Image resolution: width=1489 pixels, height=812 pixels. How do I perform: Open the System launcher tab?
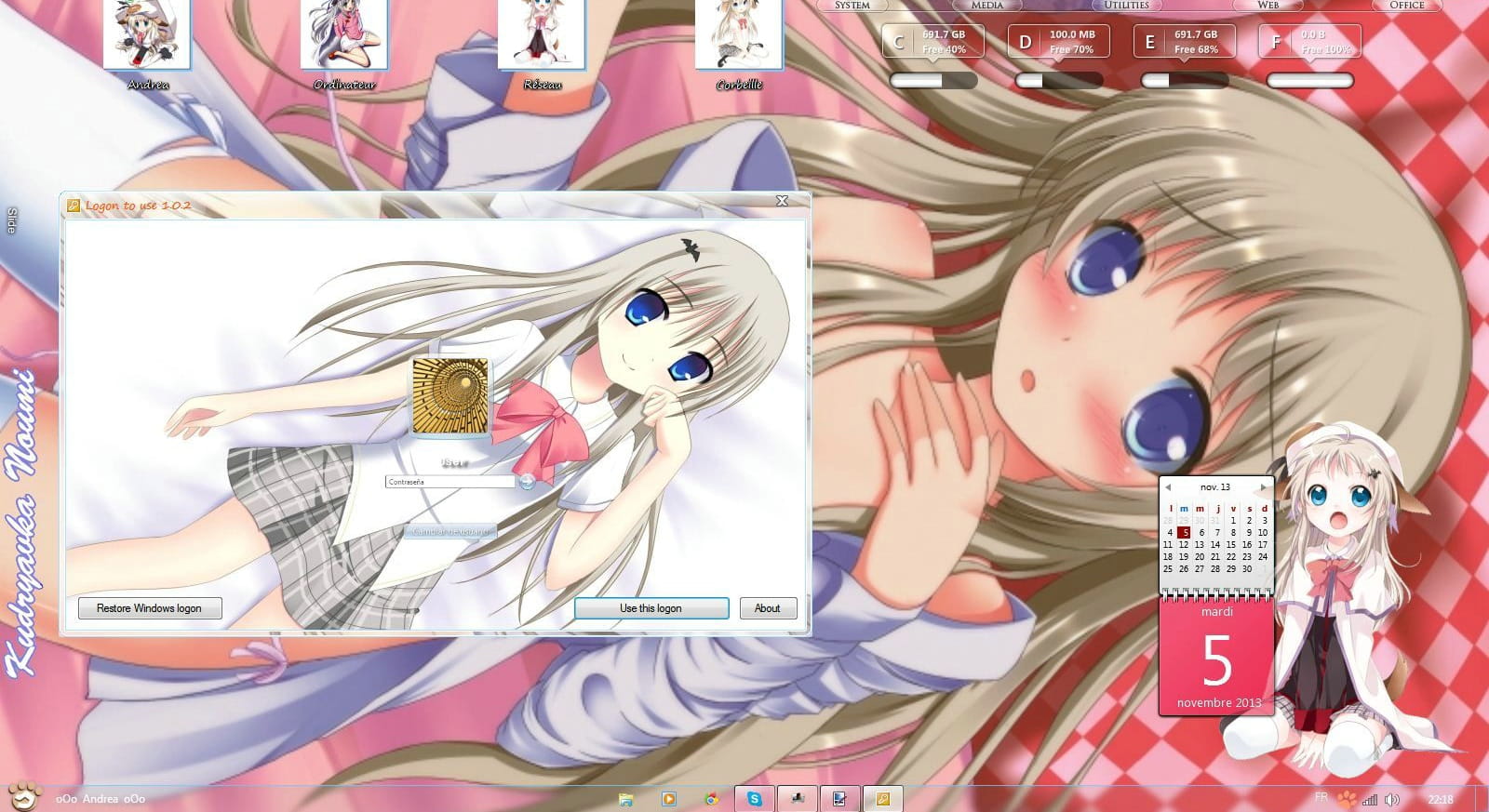click(x=852, y=6)
